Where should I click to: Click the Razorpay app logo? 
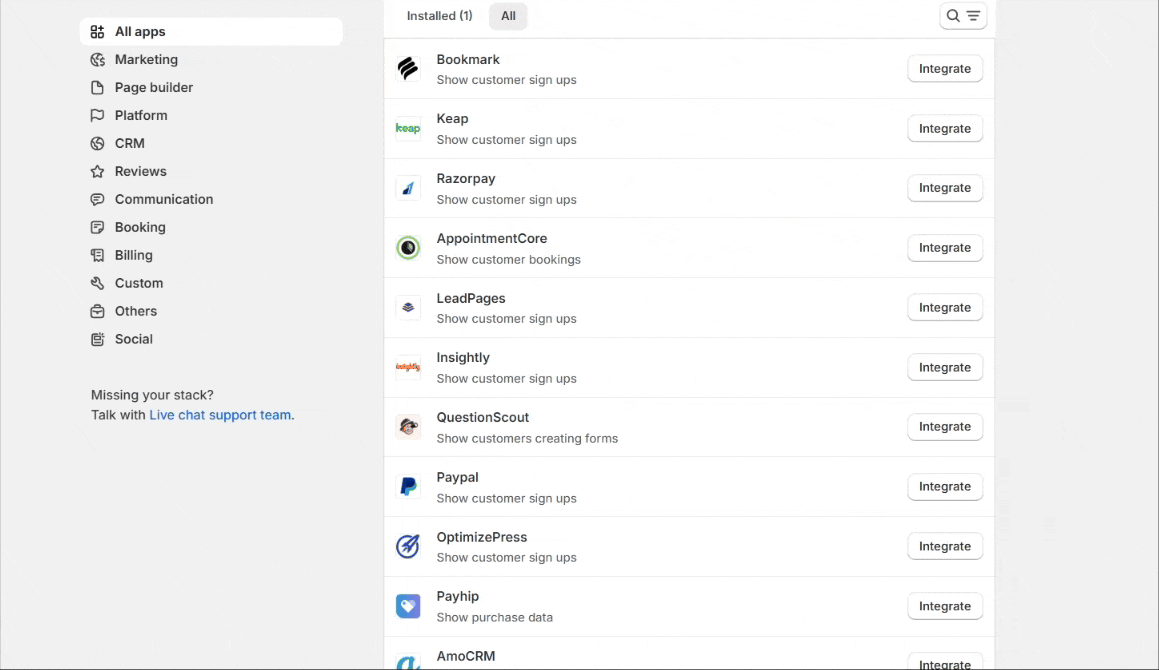pyautogui.click(x=408, y=188)
